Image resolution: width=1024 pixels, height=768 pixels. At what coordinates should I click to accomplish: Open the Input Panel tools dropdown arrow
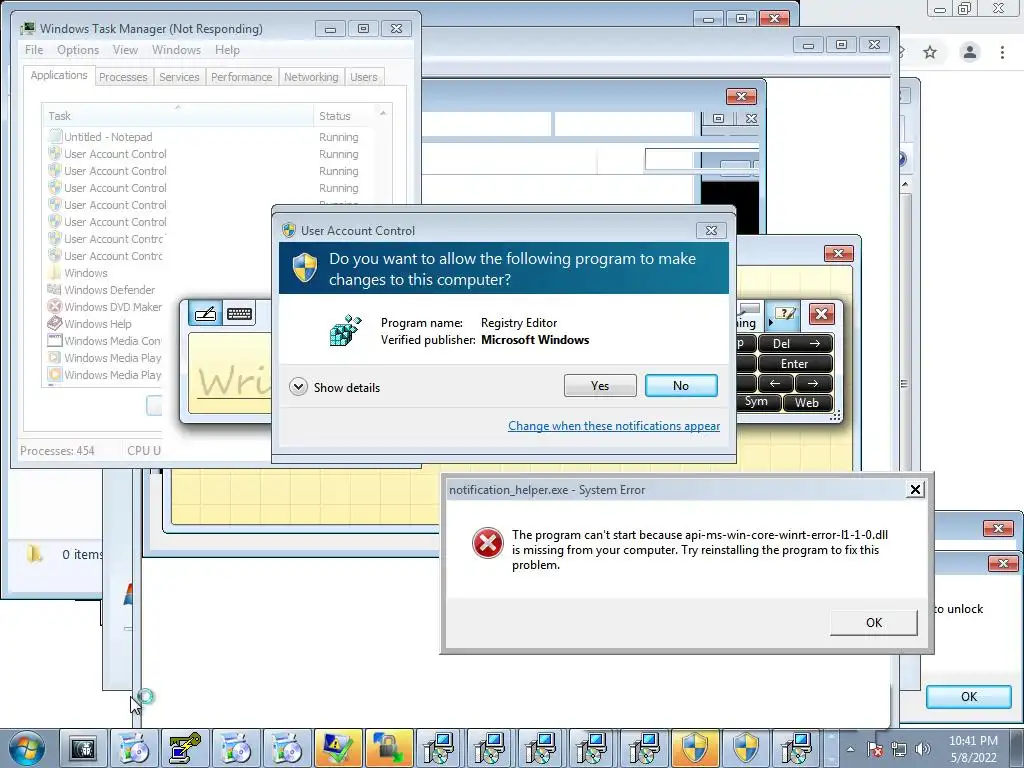[770, 322]
